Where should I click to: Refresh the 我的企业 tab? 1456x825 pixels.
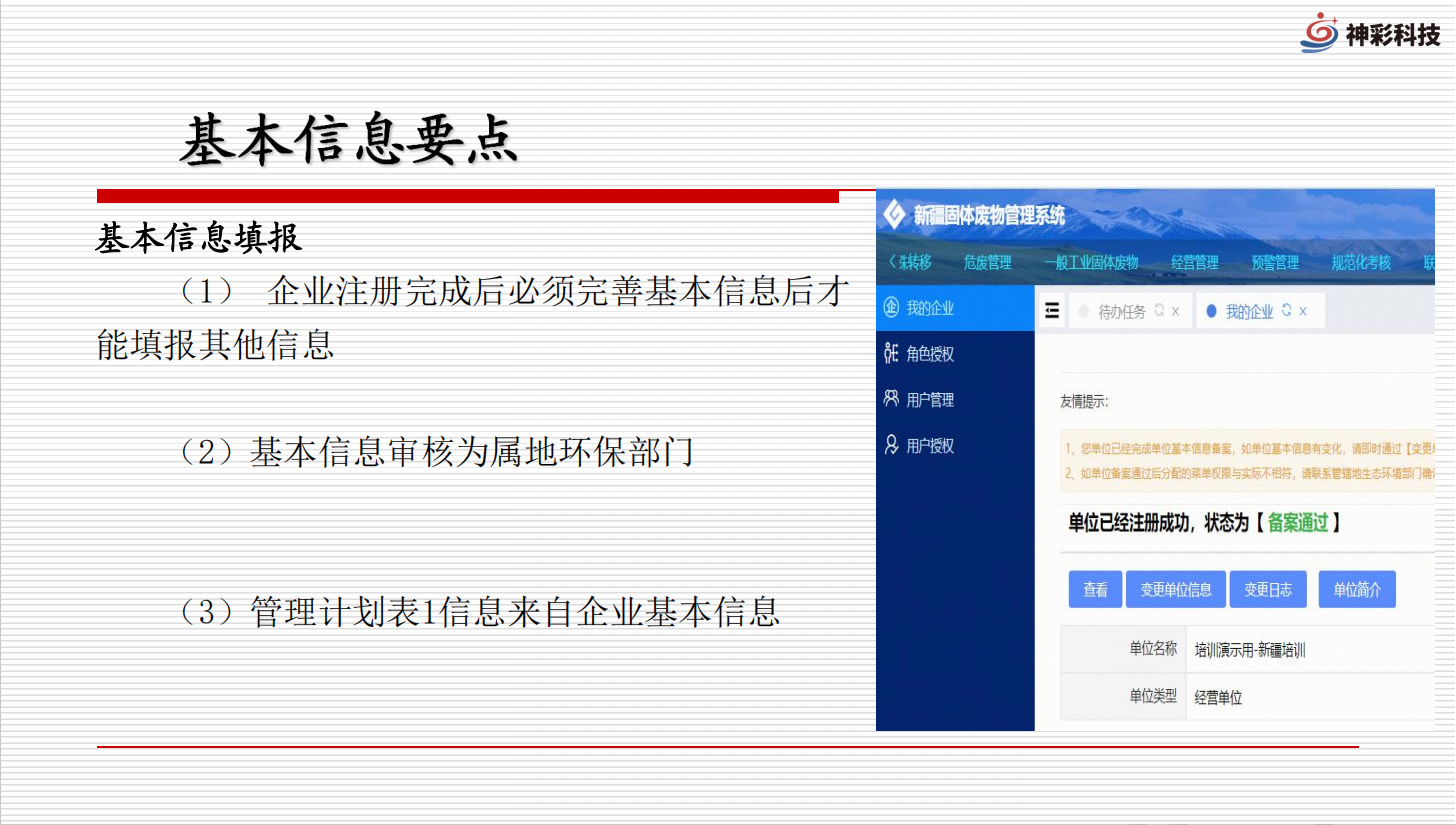(x=1287, y=311)
